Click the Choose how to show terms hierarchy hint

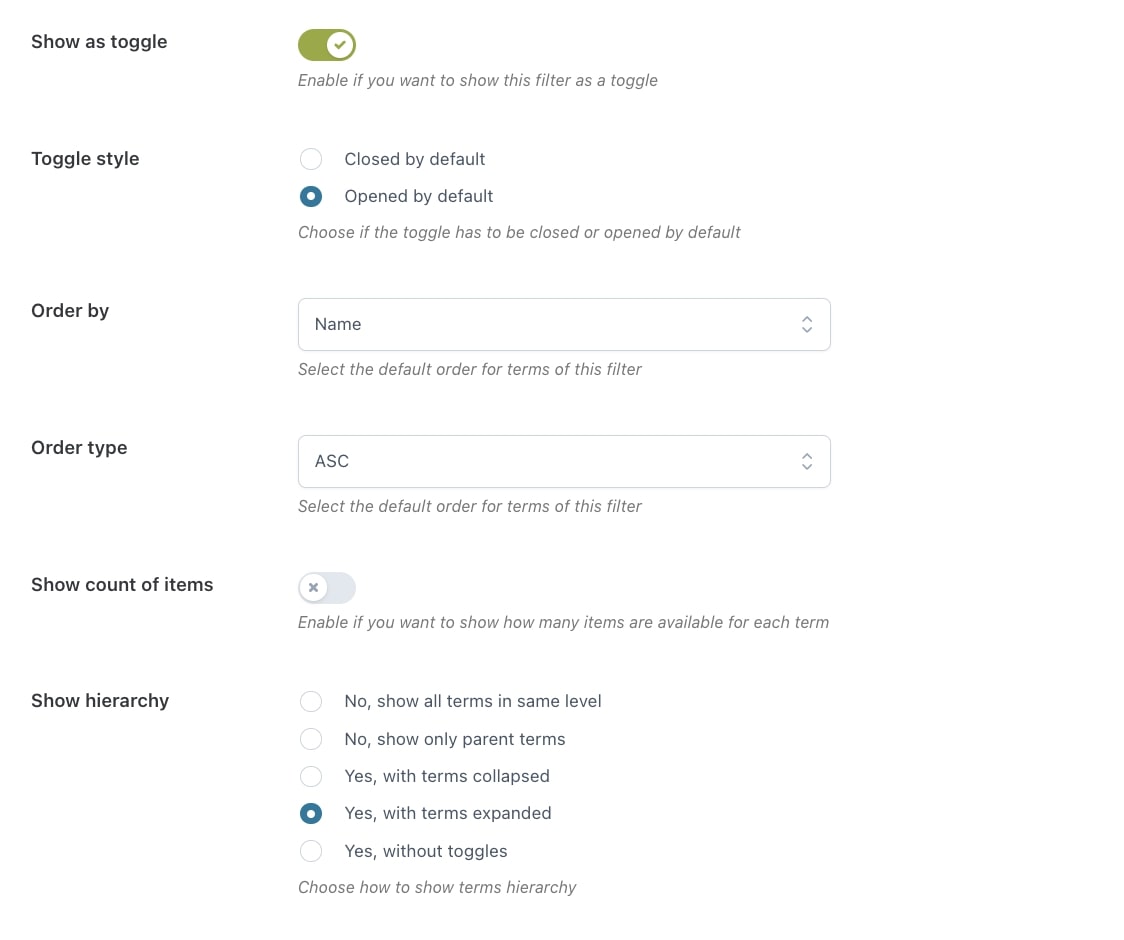click(x=437, y=887)
